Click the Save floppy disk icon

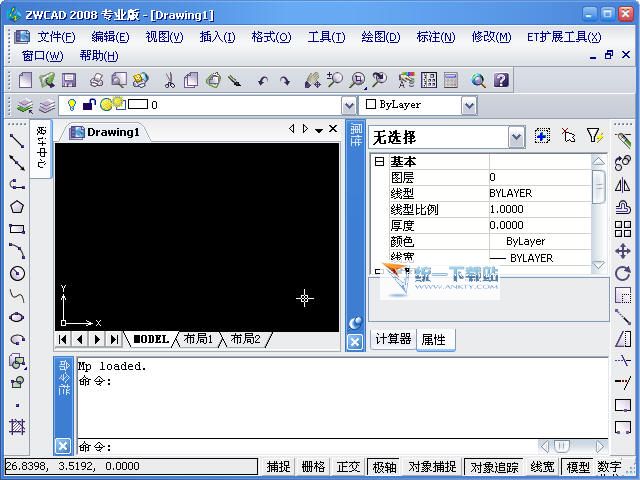[69, 80]
